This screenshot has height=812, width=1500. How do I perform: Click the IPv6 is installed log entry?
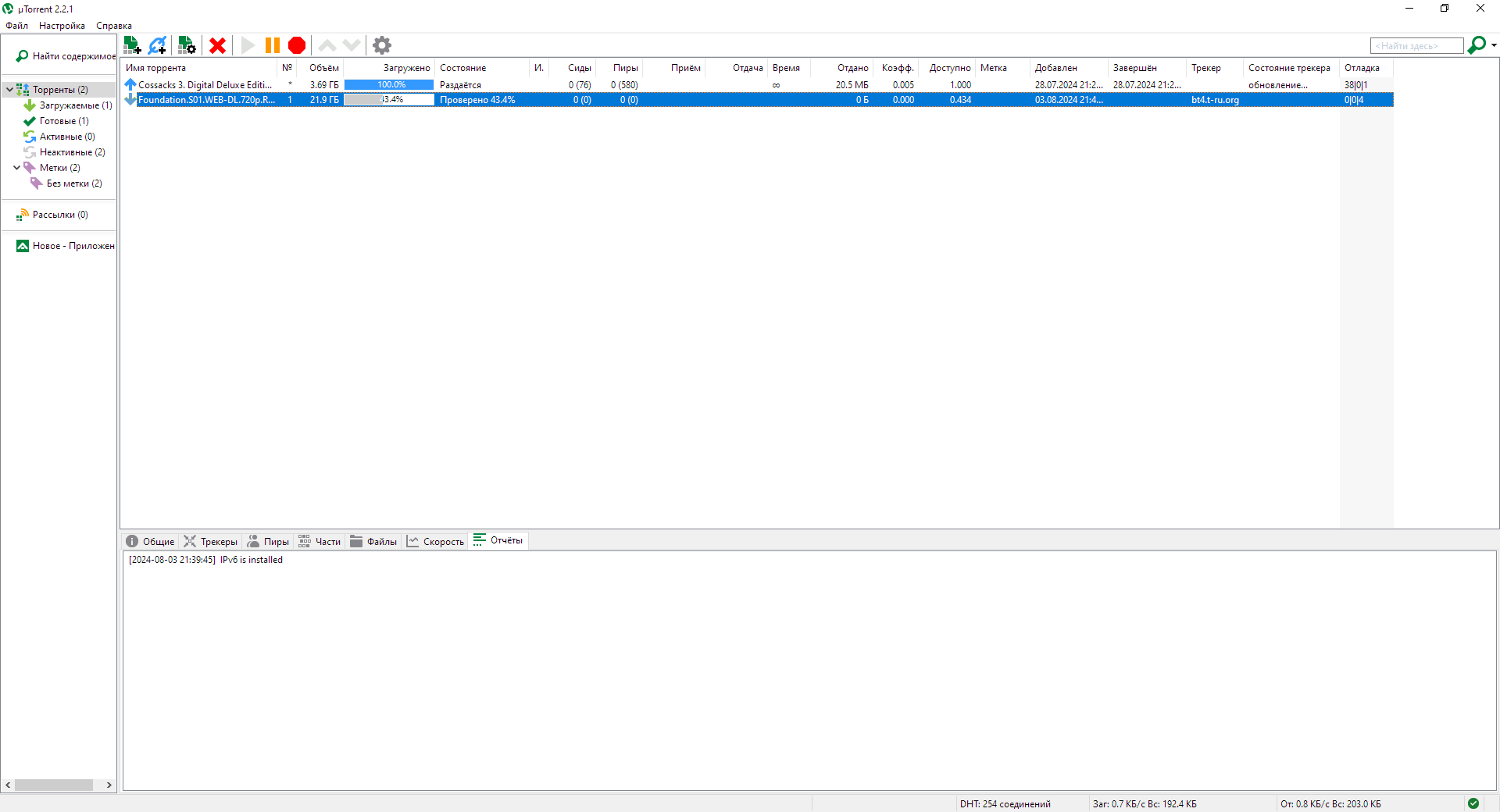205,560
